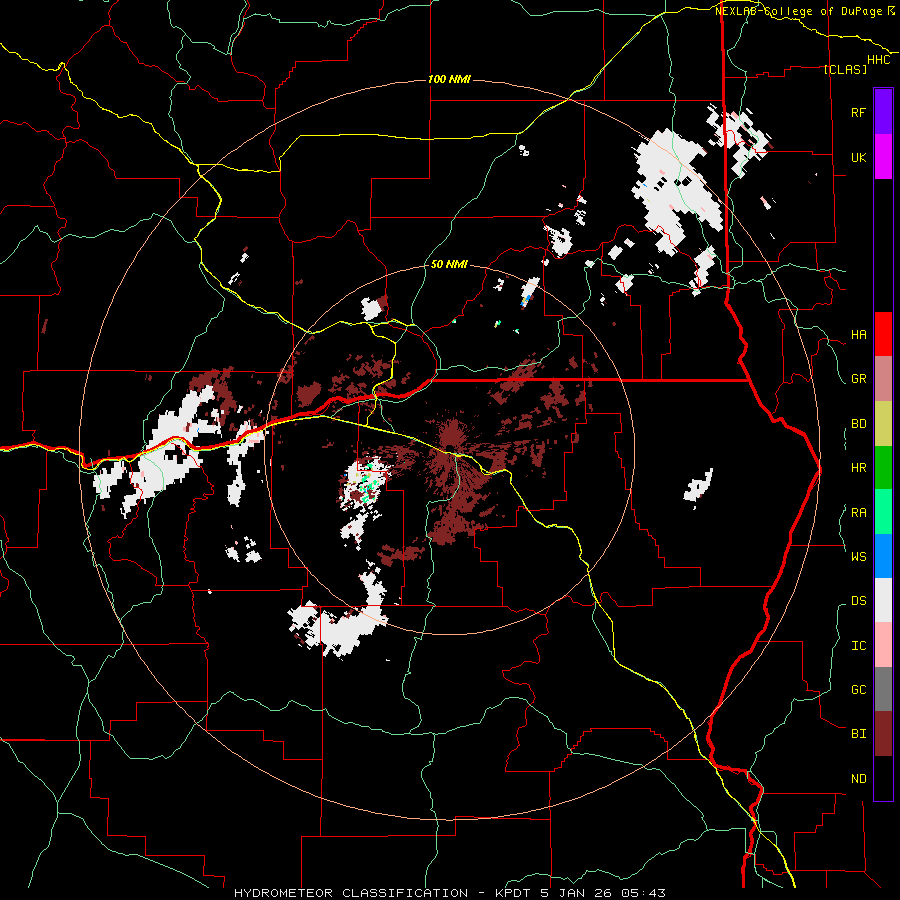
Task: Select the GR legend color block
Action: pyautogui.click(x=883, y=378)
